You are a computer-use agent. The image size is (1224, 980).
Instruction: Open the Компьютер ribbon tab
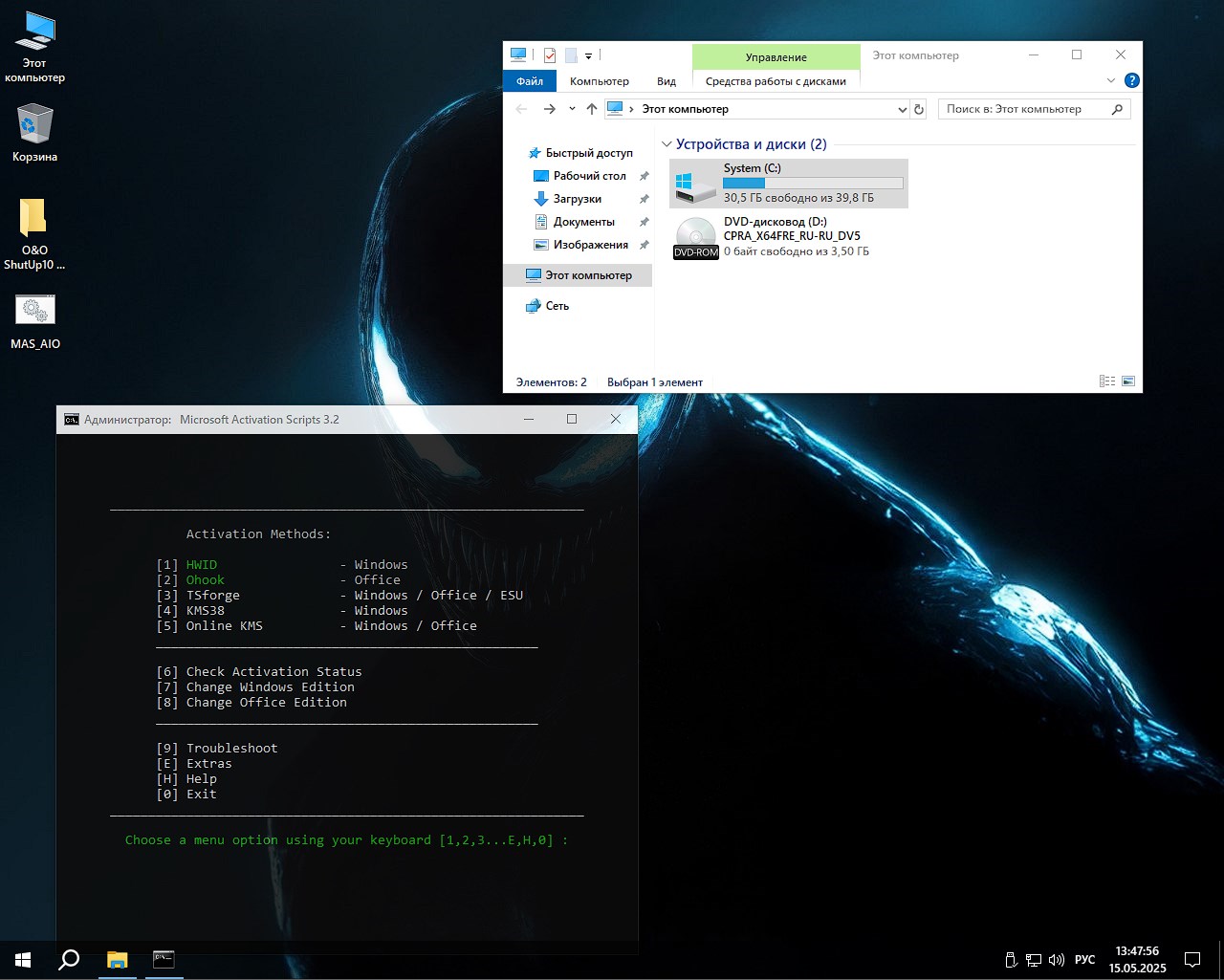click(x=600, y=81)
